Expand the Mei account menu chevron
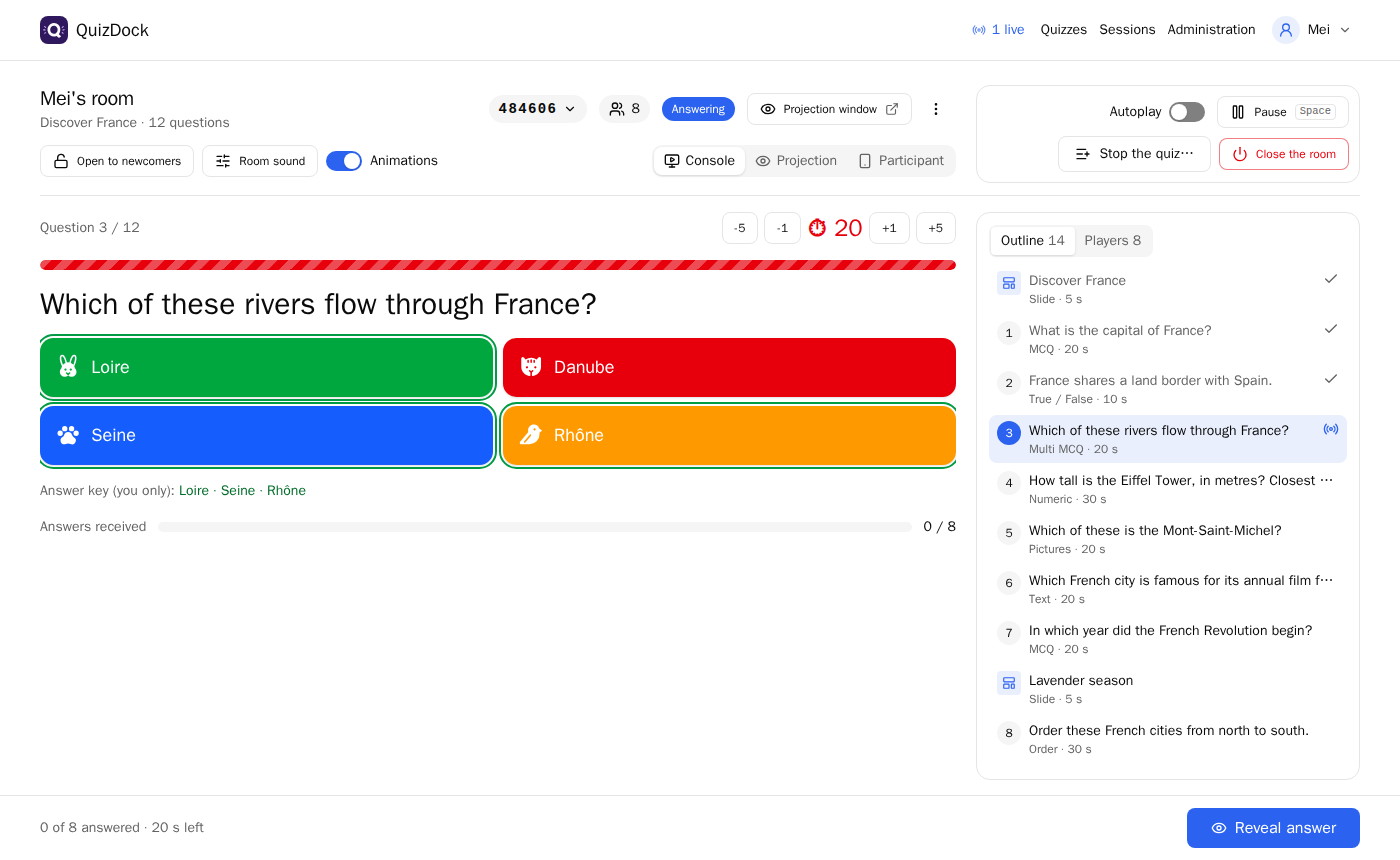 (x=1345, y=30)
